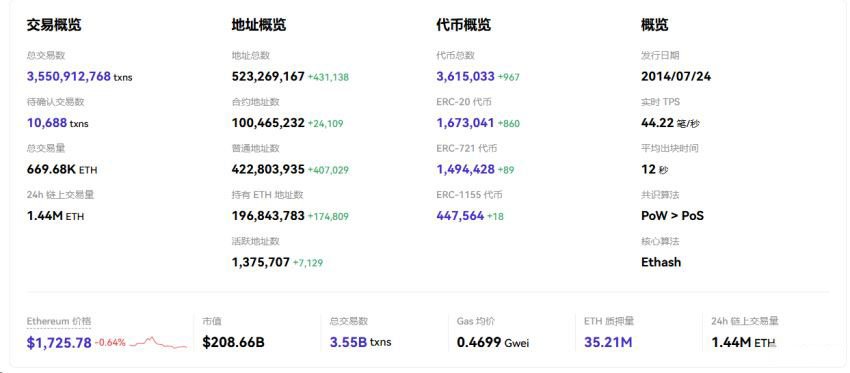Image resolution: width=850 pixels, height=373 pixels.
Task: Click the 平均出块时间 label
Action: (x=669, y=149)
